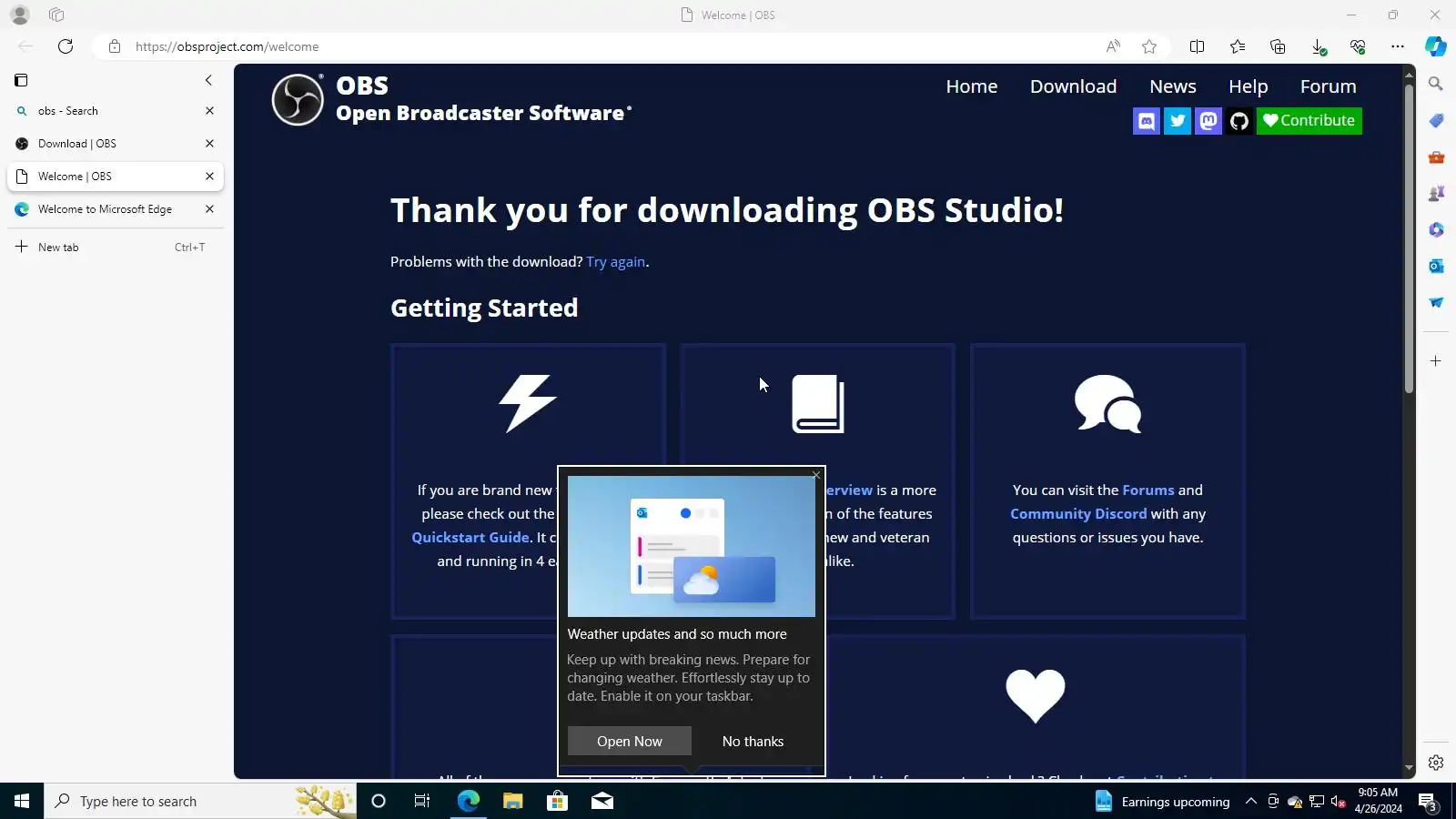This screenshot has width=1456, height=819.
Task: Open the Windows Start menu
Action: point(22,801)
